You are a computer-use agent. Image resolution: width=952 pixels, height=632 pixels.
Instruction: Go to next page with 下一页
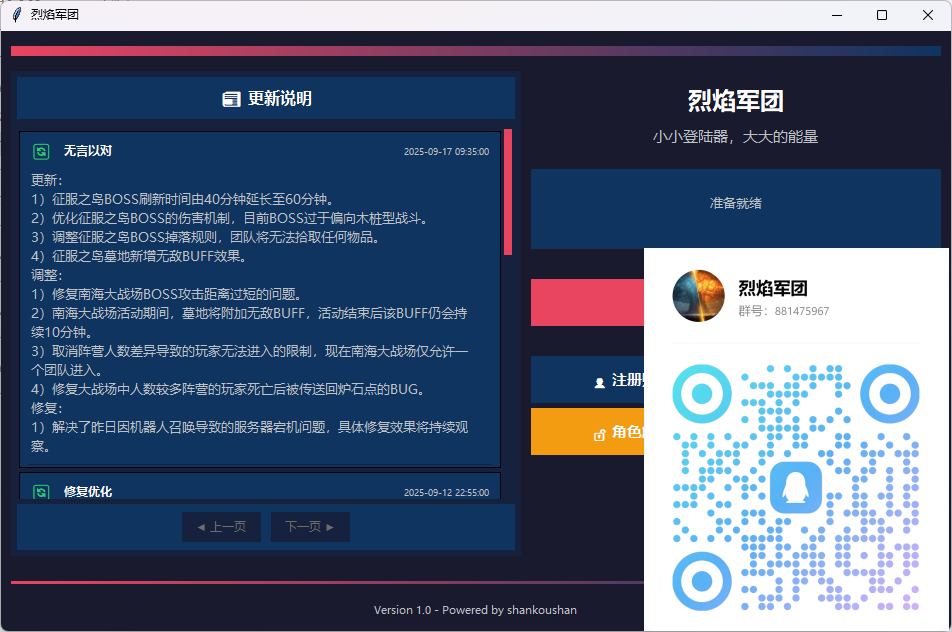pos(310,526)
